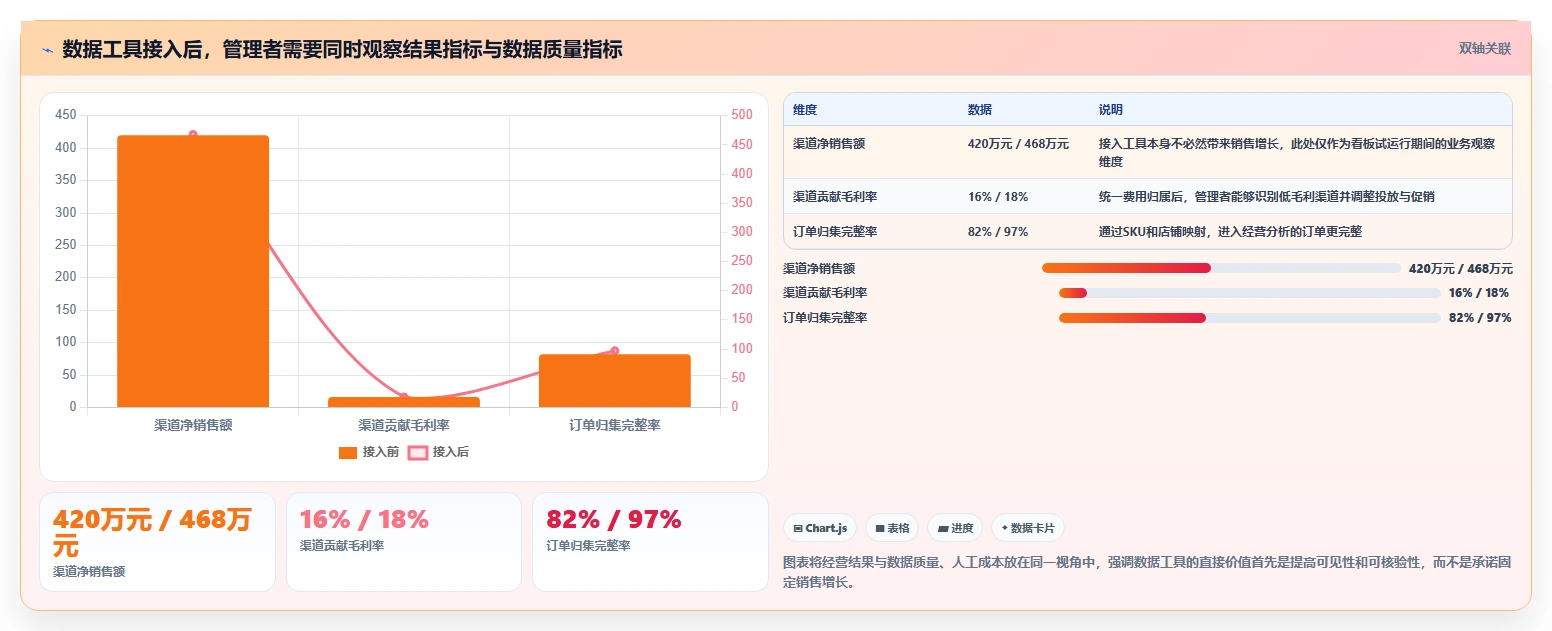Click the table description starting 接入工具本身不必然
The height and width of the screenshot is (631, 1552).
(1297, 152)
